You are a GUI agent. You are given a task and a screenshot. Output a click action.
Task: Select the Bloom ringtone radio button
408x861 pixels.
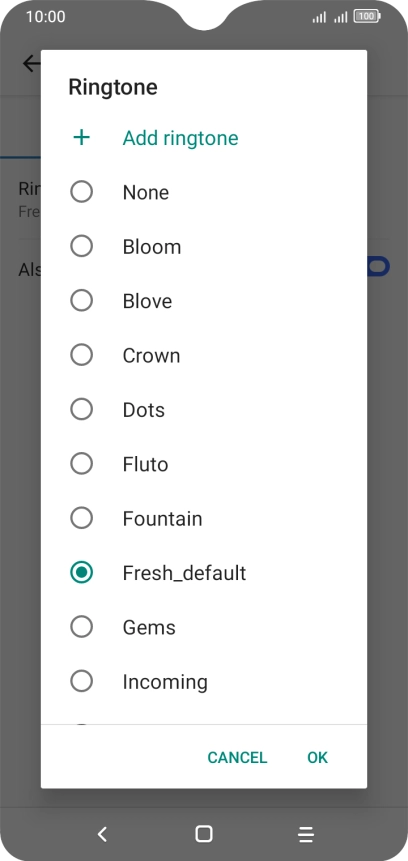click(x=82, y=247)
